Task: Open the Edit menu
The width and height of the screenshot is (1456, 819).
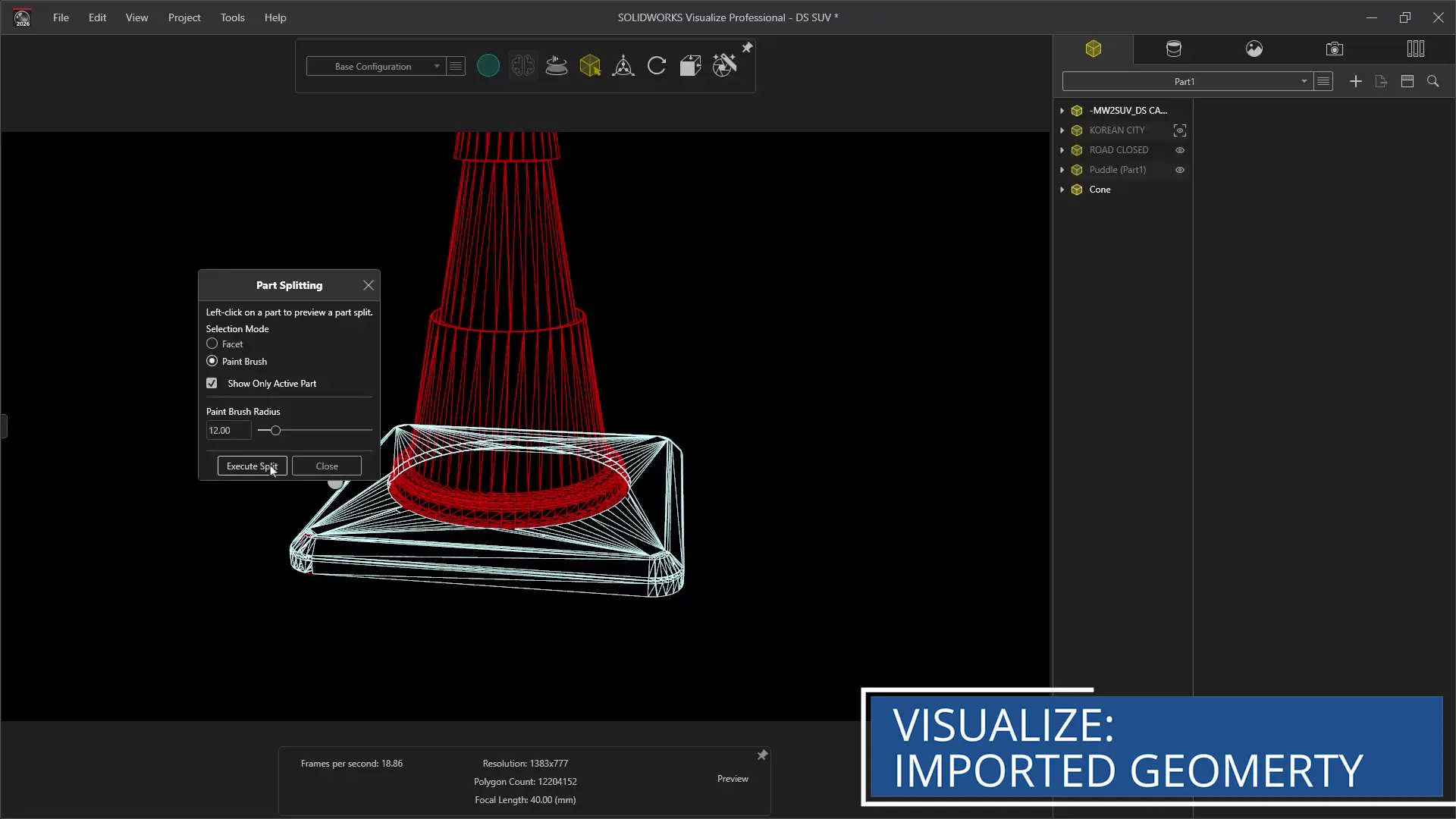Action: point(97,17)
